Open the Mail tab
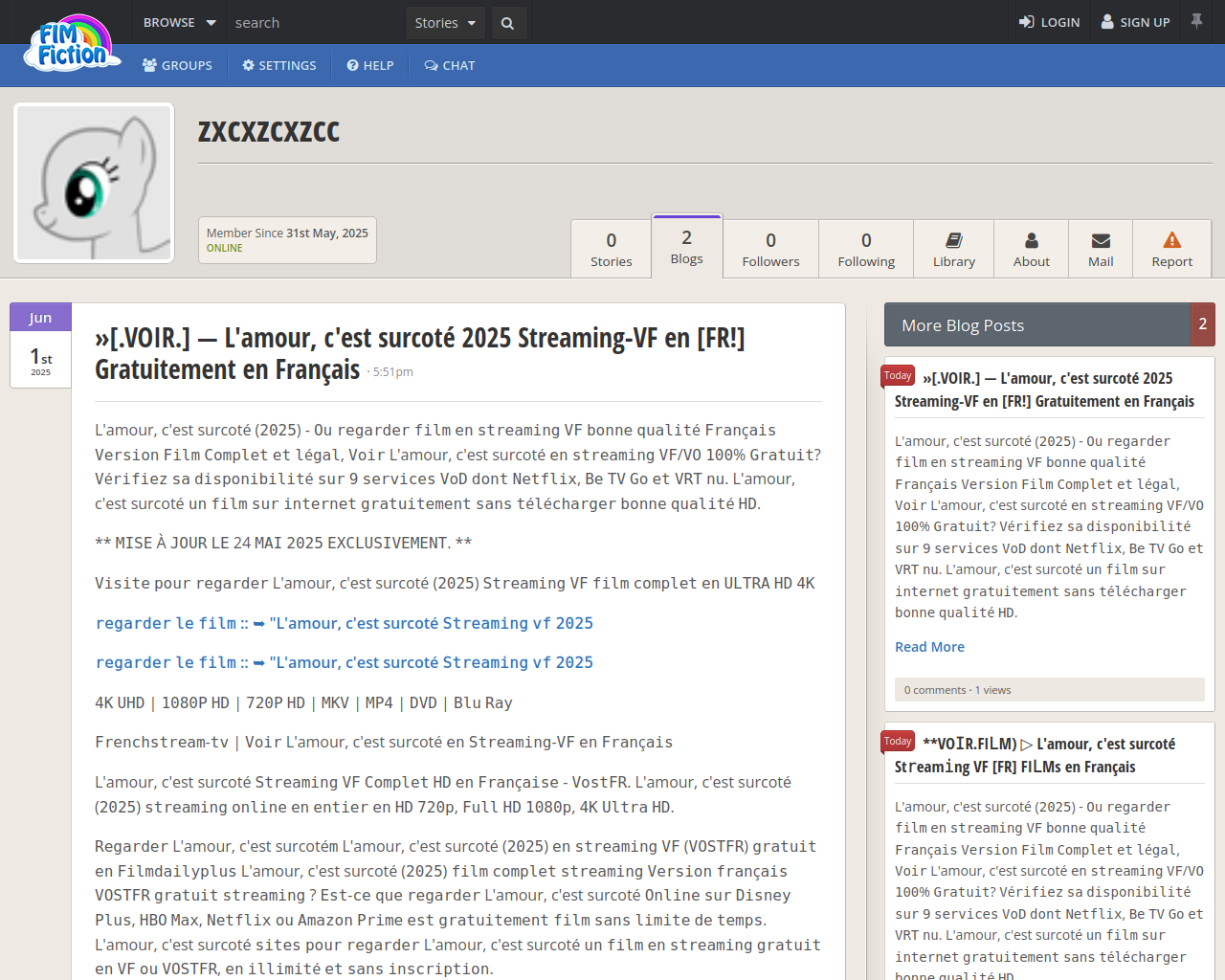Image resolution: width=1225 pixels, height=980 pixels. pos(1101,249)
